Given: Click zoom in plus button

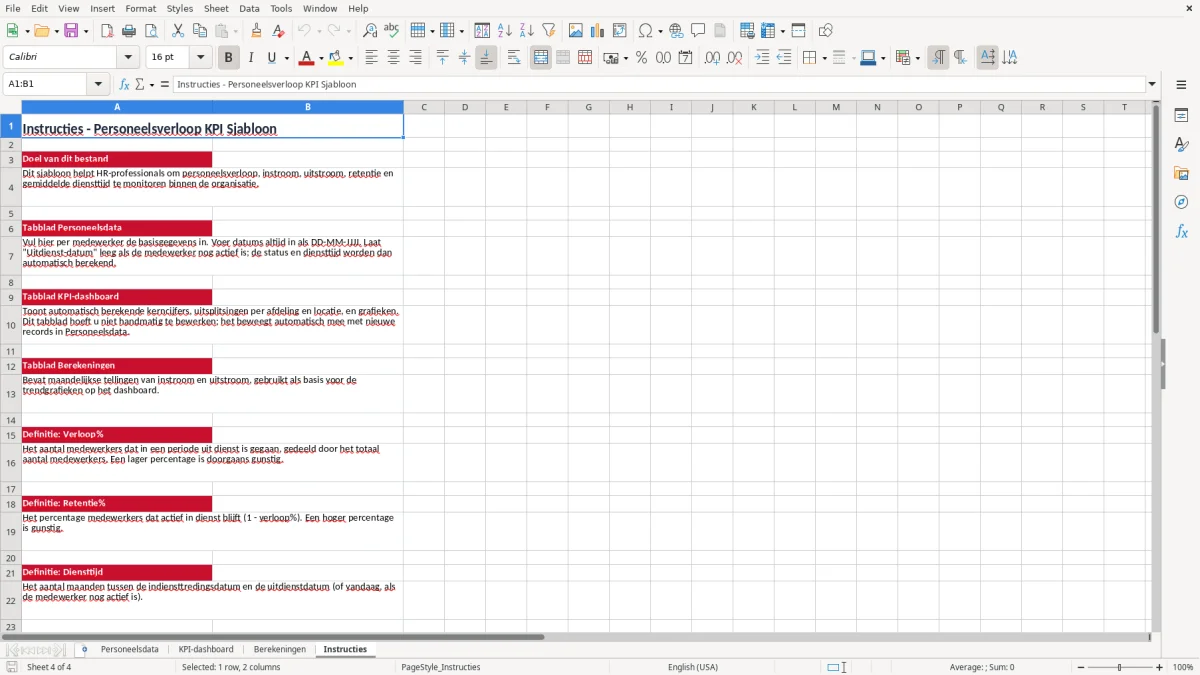Looking at the screenshot, I should click(x=1160, y=667).
